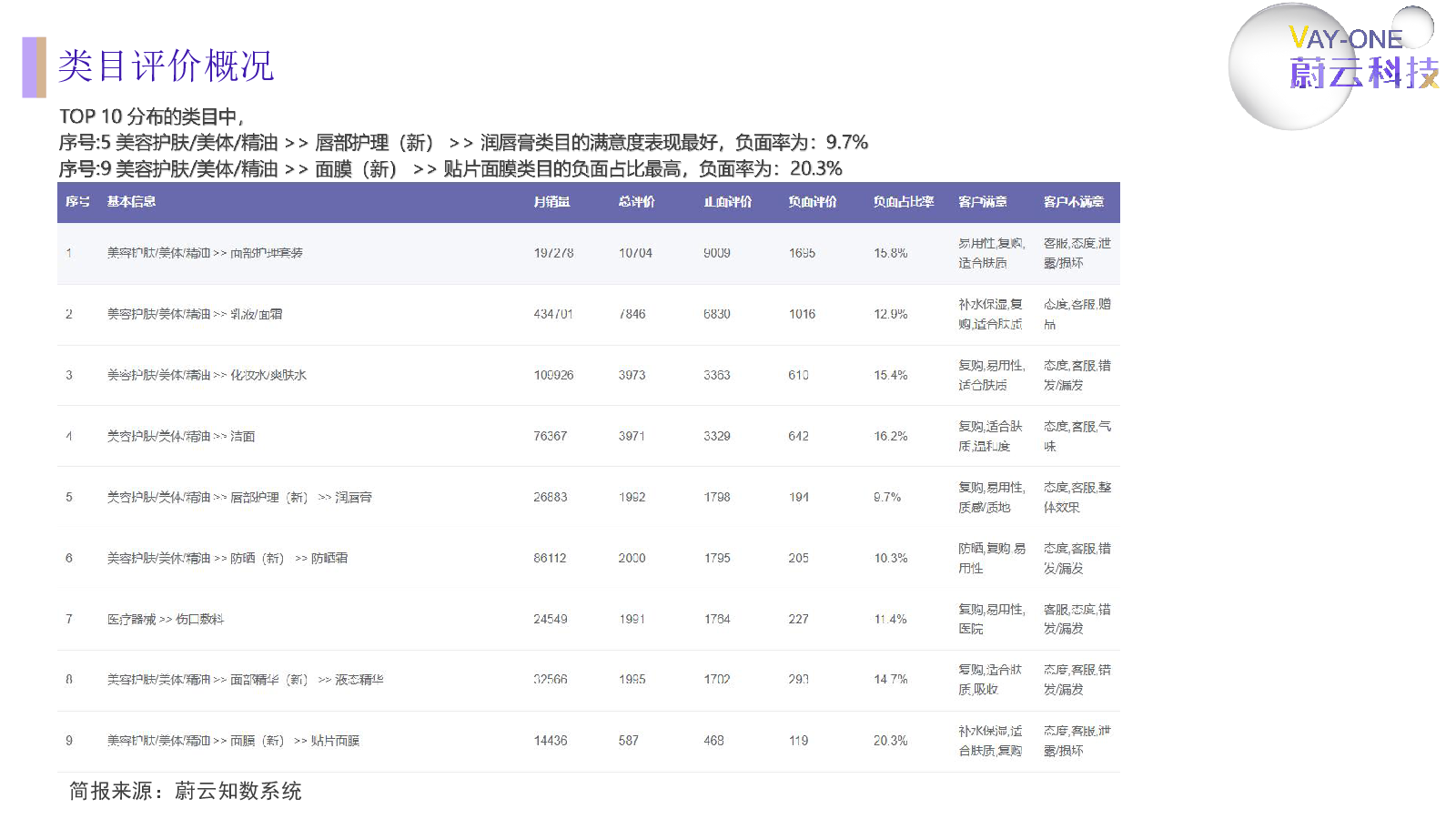Screen dimensions: 1456x819
Task: Click the 序号 column header
Action: [77, 202]
